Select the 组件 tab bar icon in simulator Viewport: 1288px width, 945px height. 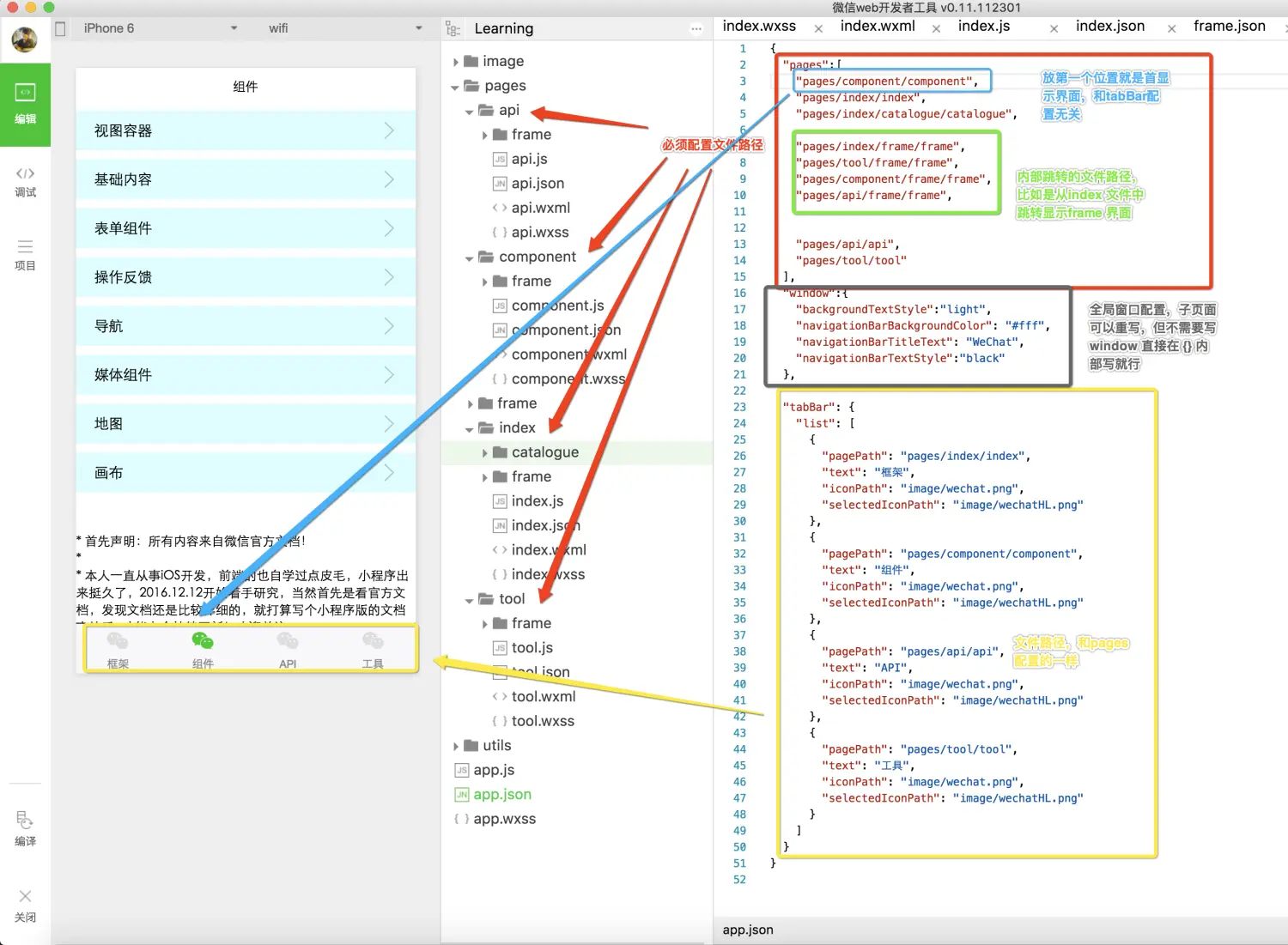click(203, 650)
